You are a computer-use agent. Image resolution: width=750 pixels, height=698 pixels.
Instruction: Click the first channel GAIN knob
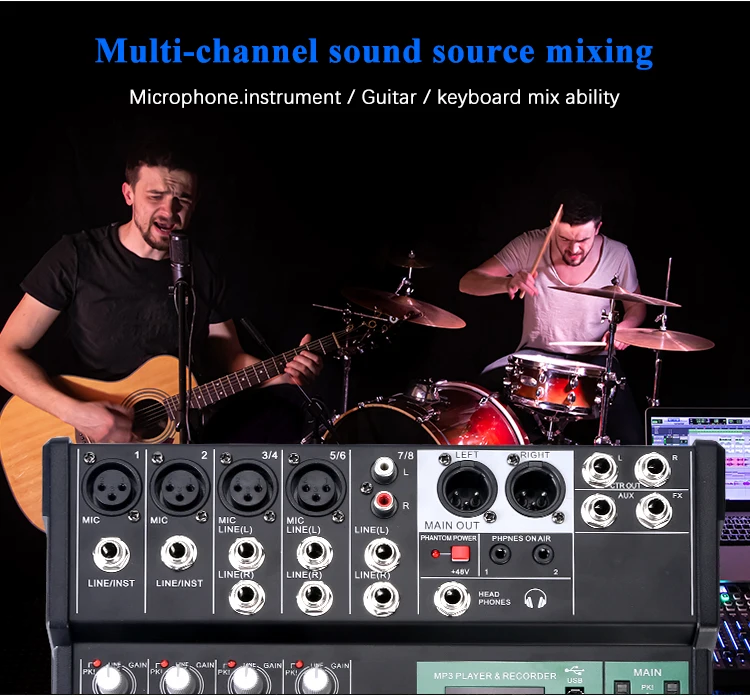[110, 681]
